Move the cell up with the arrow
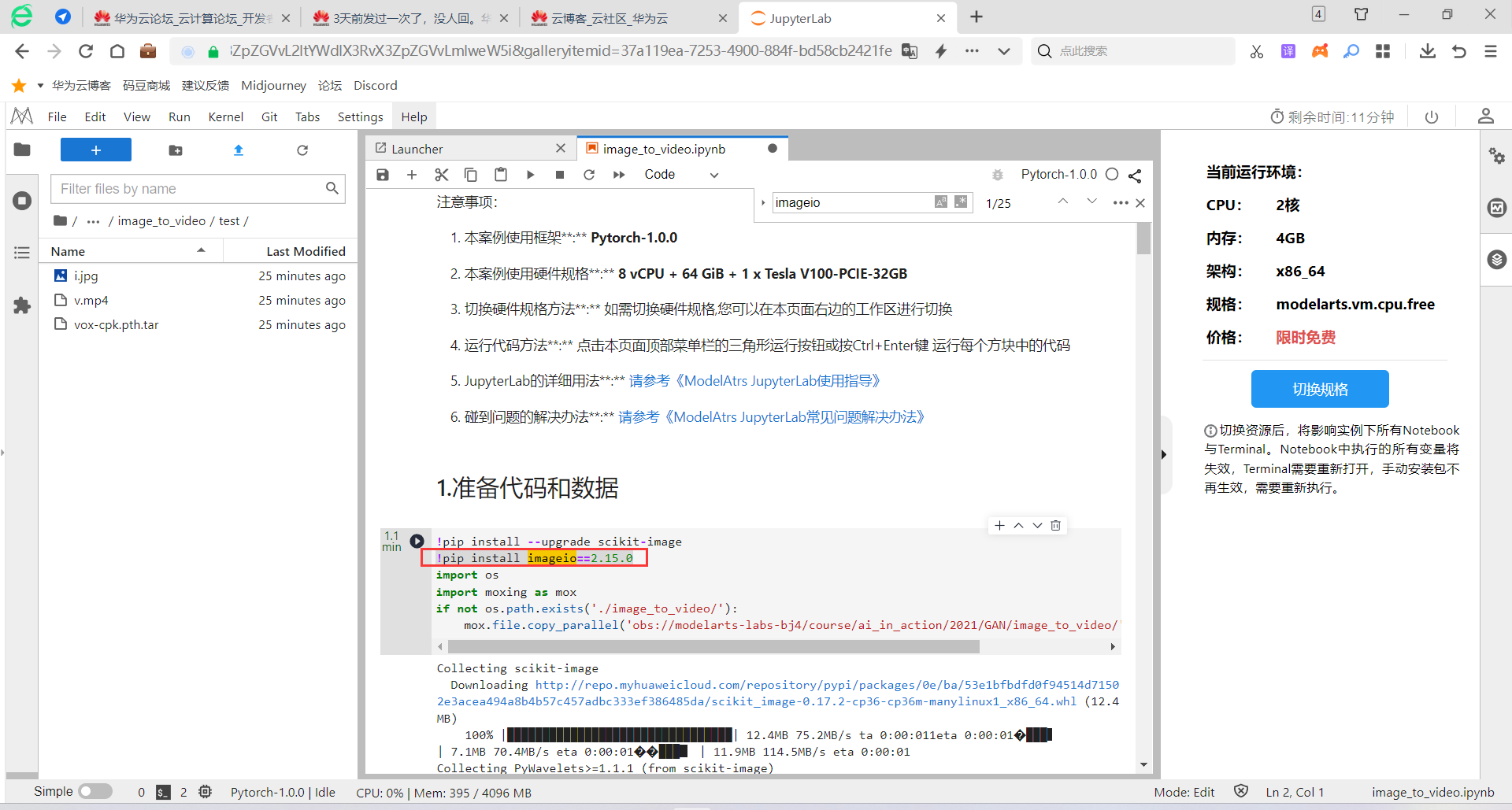 coord(1018,525)
